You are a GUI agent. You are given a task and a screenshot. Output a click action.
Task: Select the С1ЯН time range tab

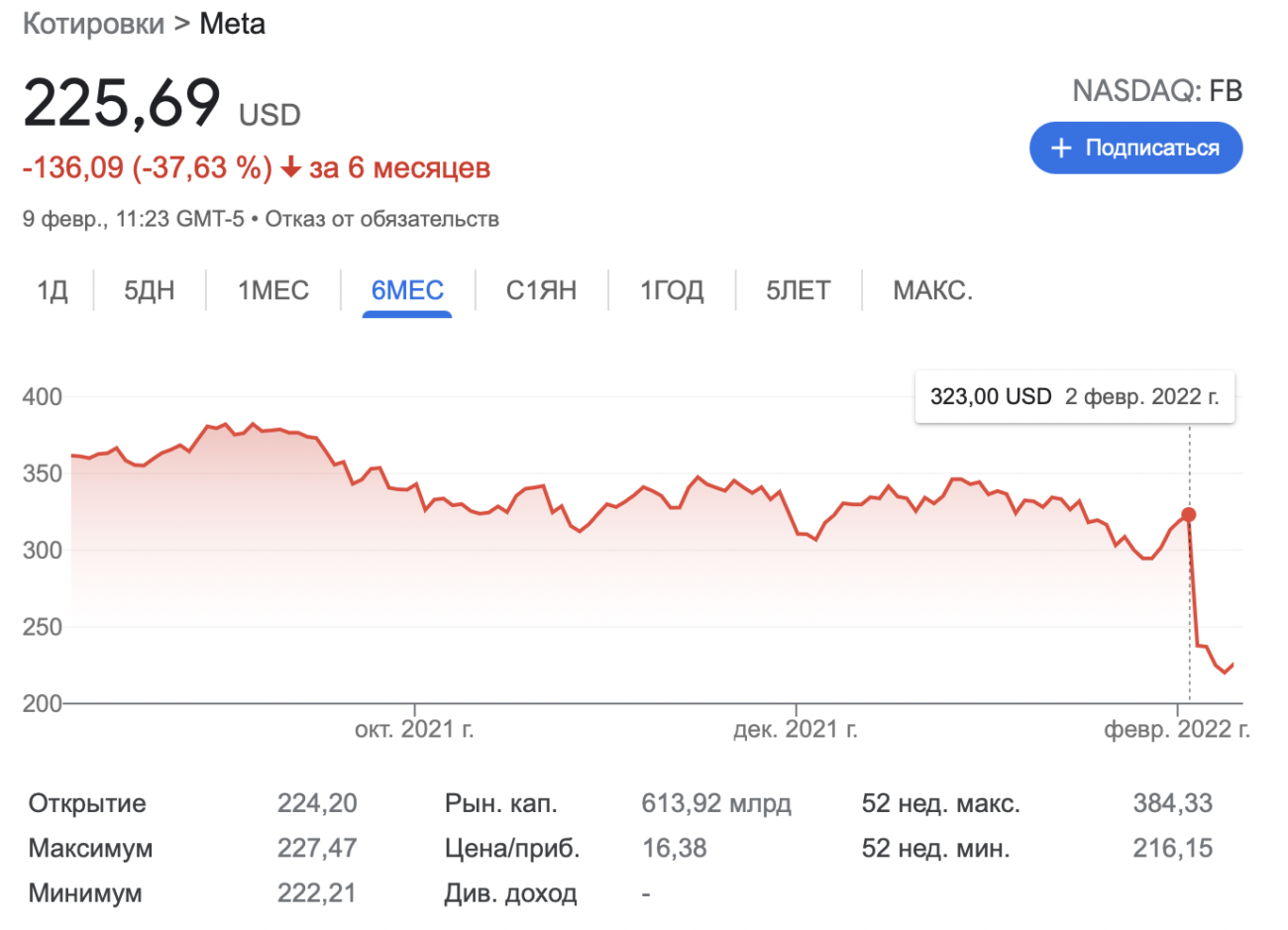541,290
